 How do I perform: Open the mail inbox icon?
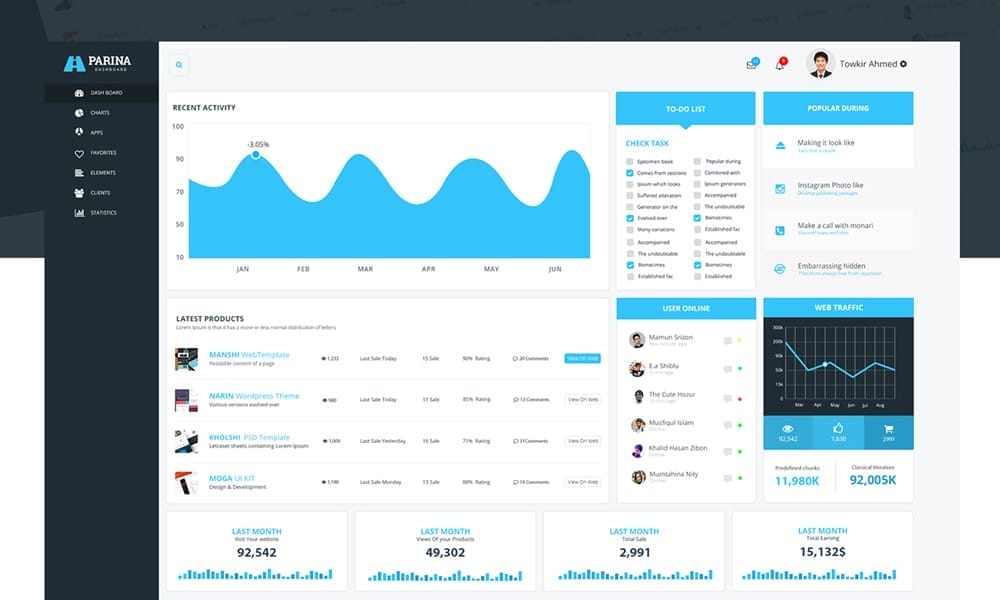(751, 65)
